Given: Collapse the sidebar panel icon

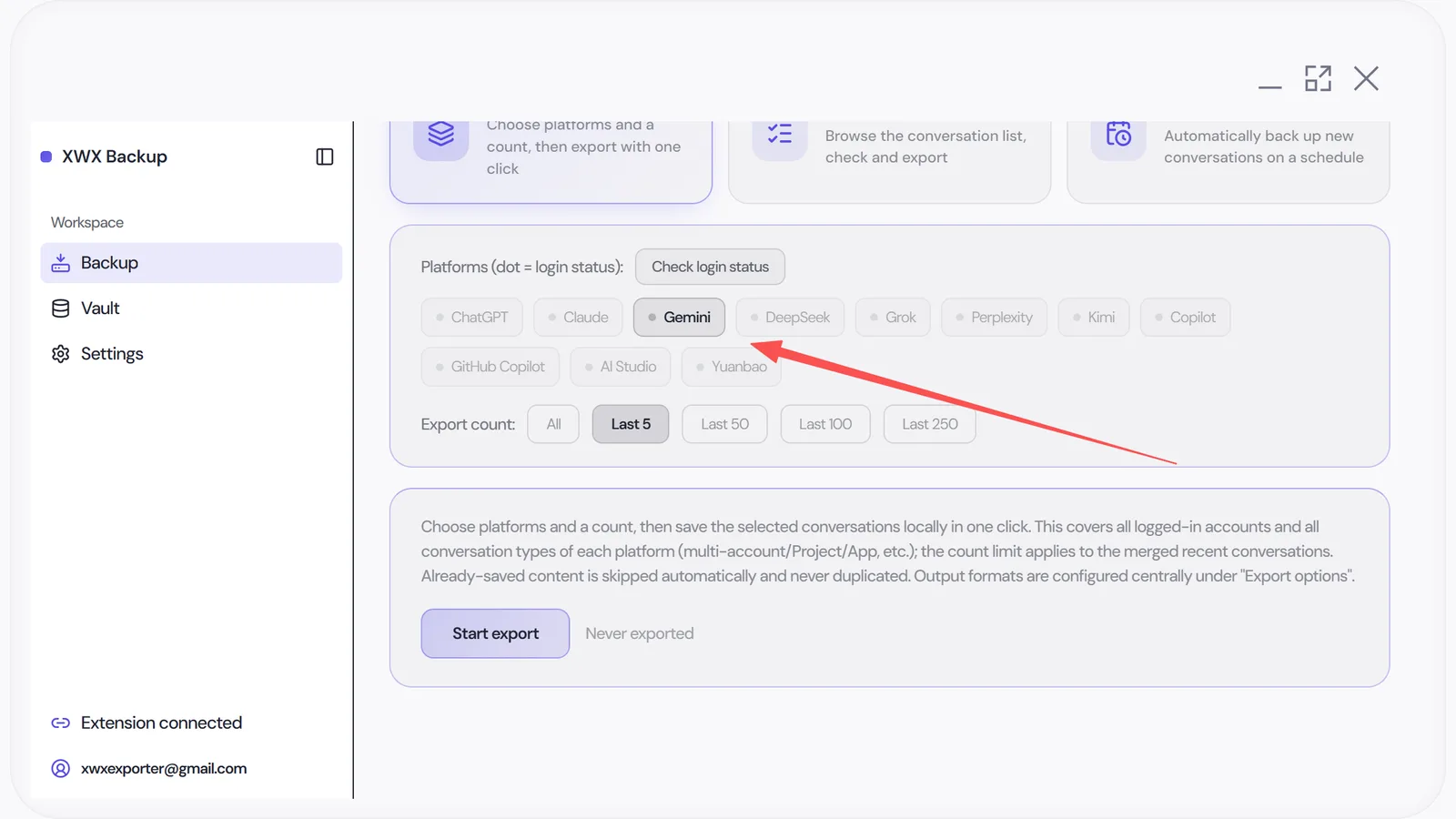Looking at the screenshot, I should [325, 157].
